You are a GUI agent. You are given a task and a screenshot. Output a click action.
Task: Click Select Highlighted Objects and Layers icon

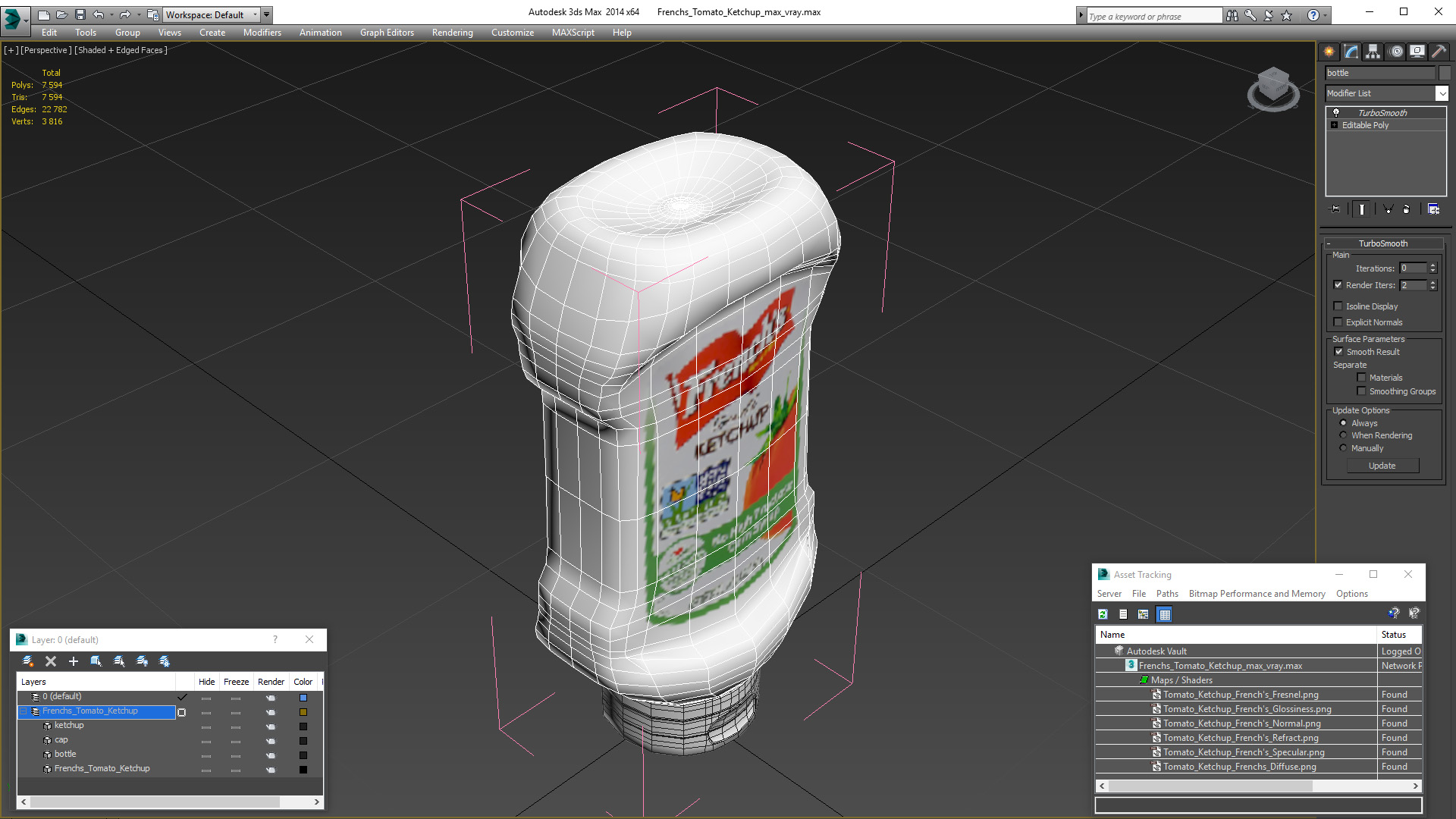[x=96, y=661]
